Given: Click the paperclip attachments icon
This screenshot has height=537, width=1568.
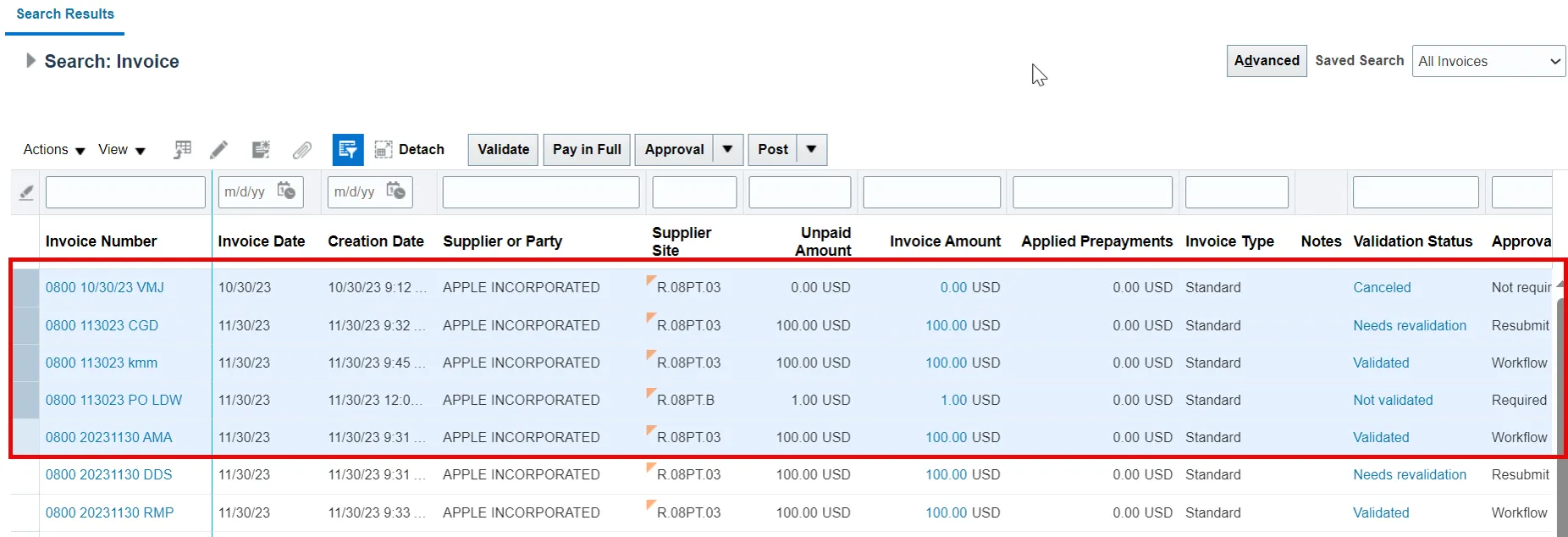Looking at the screenshot, I should point(301,150).
